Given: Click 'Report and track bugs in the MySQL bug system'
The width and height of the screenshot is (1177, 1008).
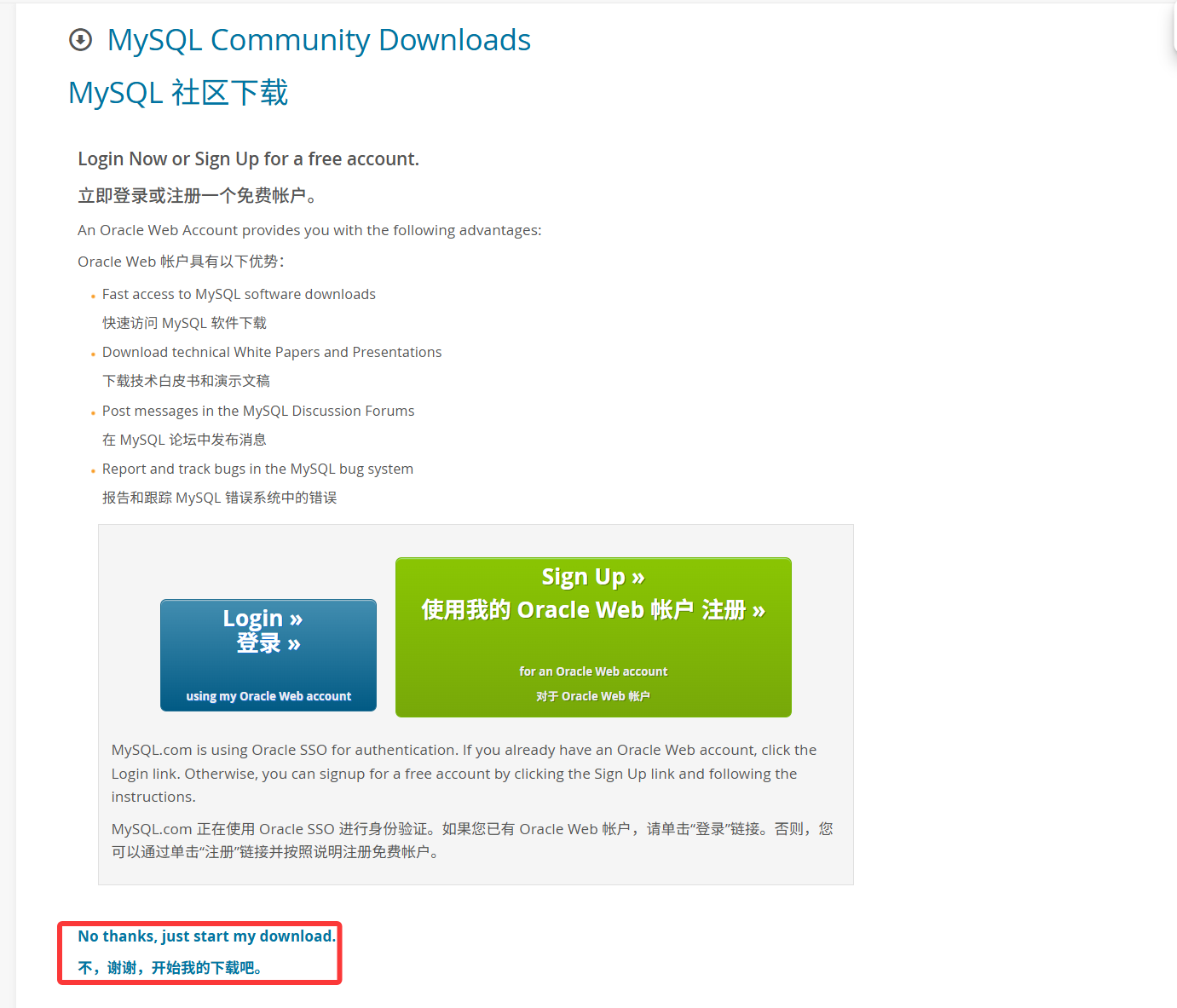Looking at the screenshot, I should (x=257, y=469).
